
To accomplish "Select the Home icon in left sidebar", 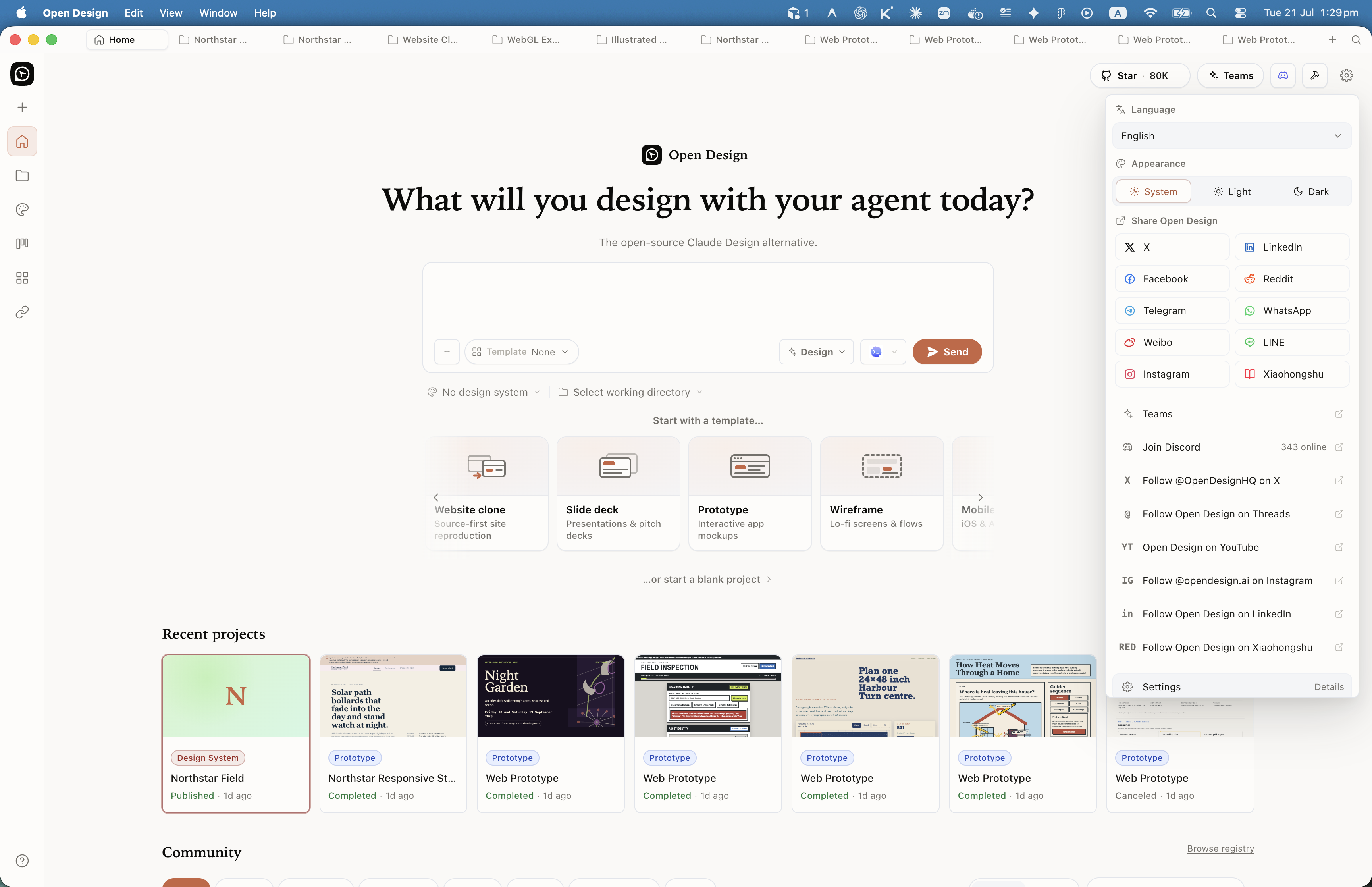I will (x=22, y=141).
